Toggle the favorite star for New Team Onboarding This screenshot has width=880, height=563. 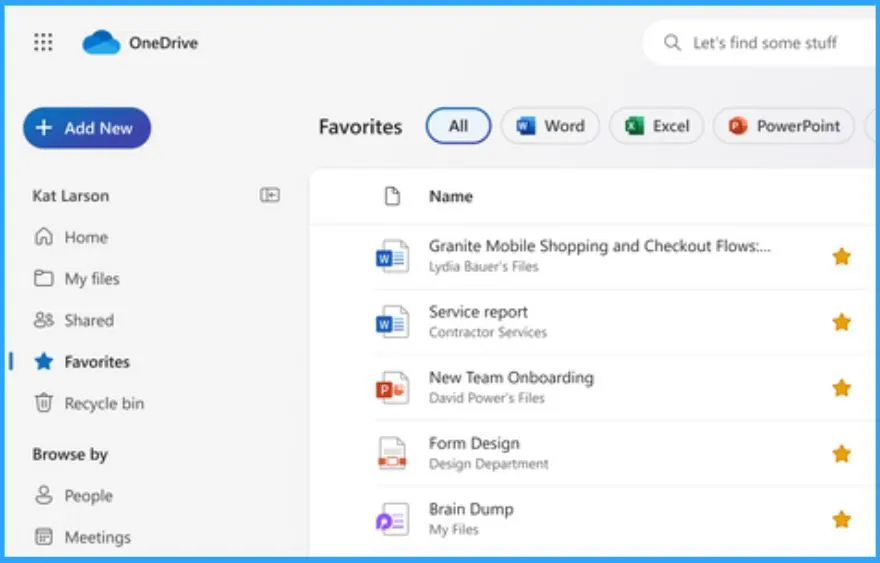841,388
